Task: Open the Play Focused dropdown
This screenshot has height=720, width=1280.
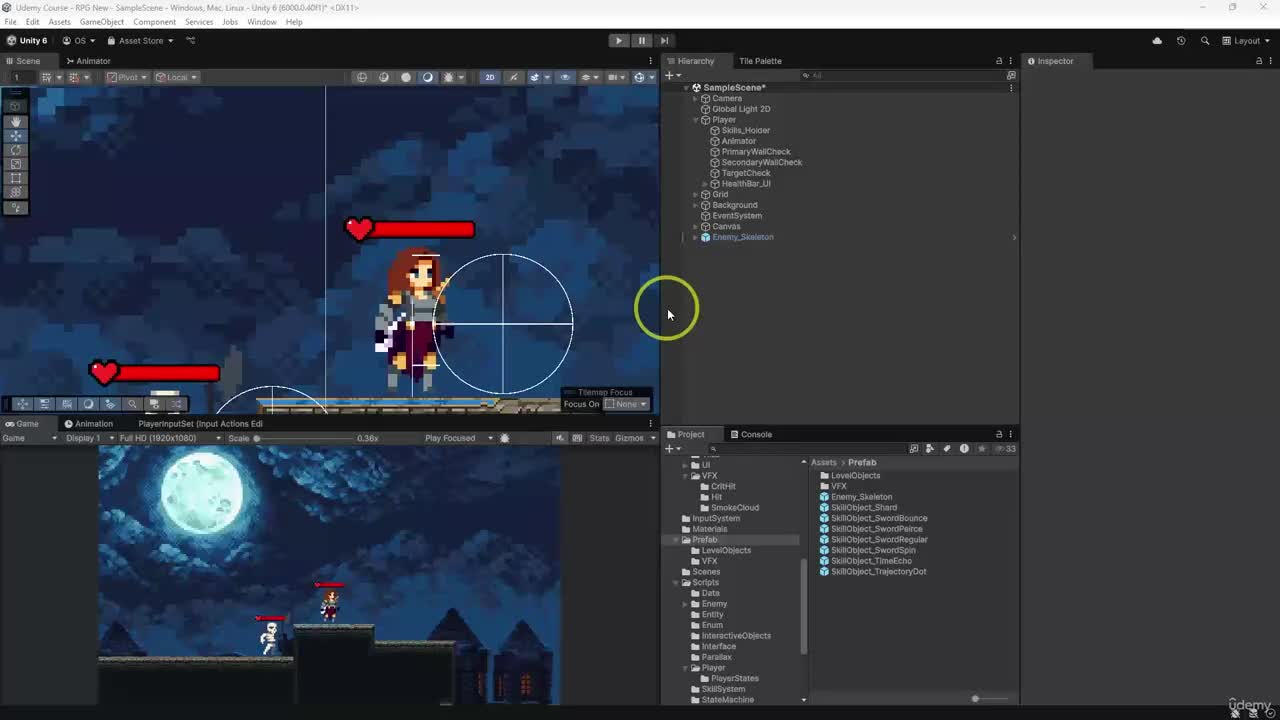Action: pos(459,438)
